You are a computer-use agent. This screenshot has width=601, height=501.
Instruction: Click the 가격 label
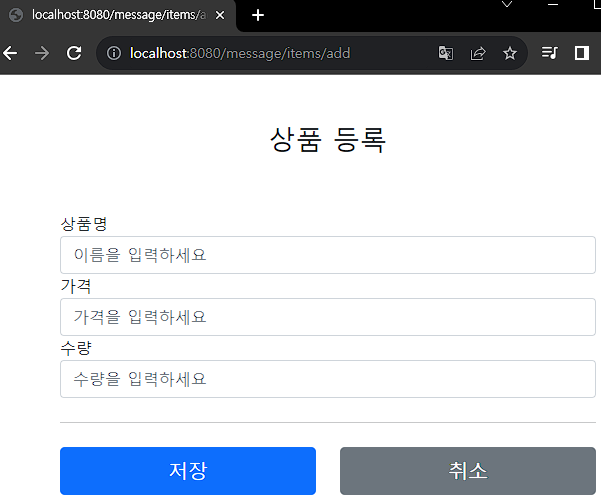[76, 286]
